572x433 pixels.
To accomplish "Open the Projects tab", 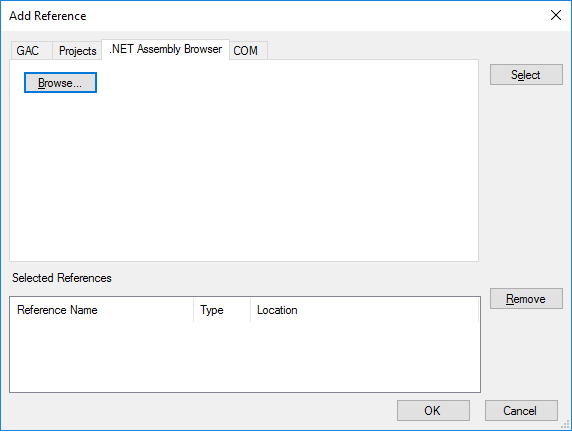I will click(77, 51).
